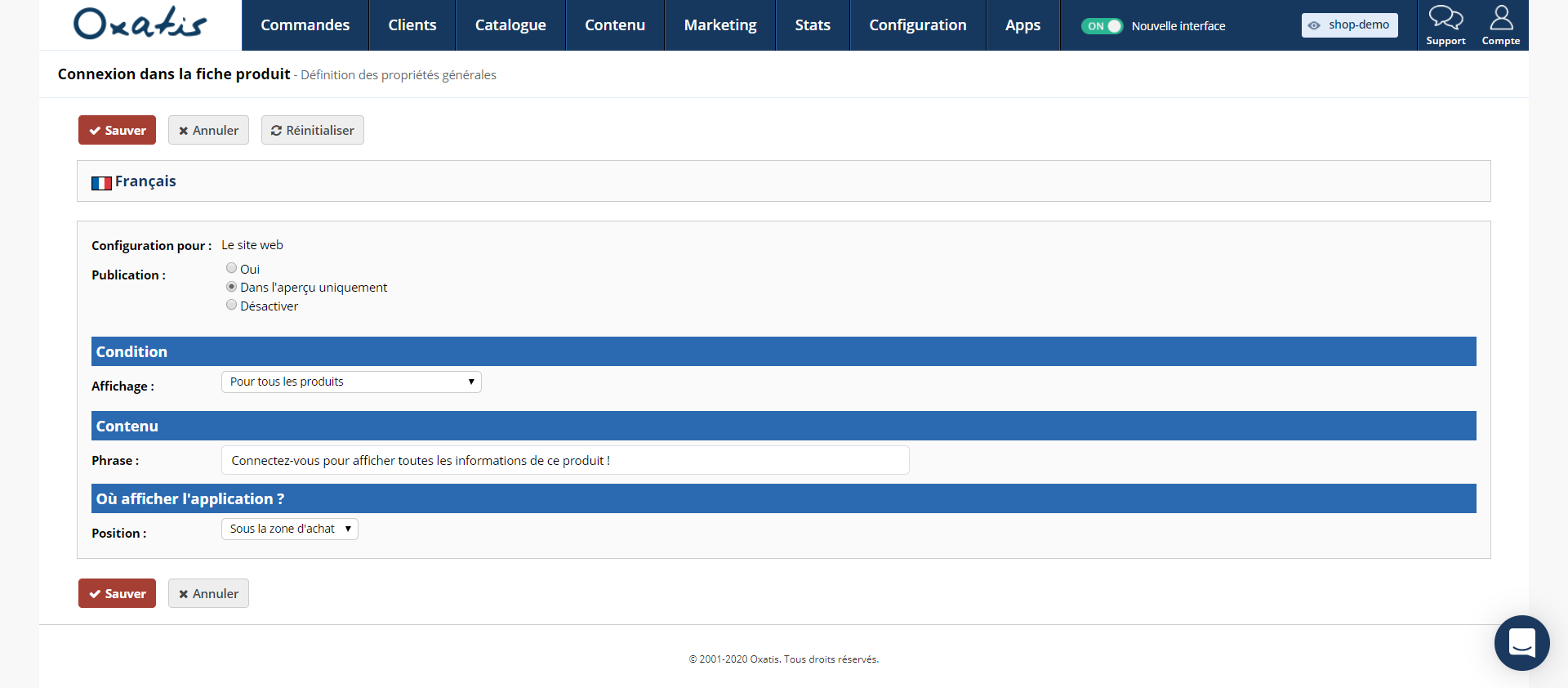This screenshot has width=1568, height=688.
Task: Open the Marketing menu
Action: 720,25
